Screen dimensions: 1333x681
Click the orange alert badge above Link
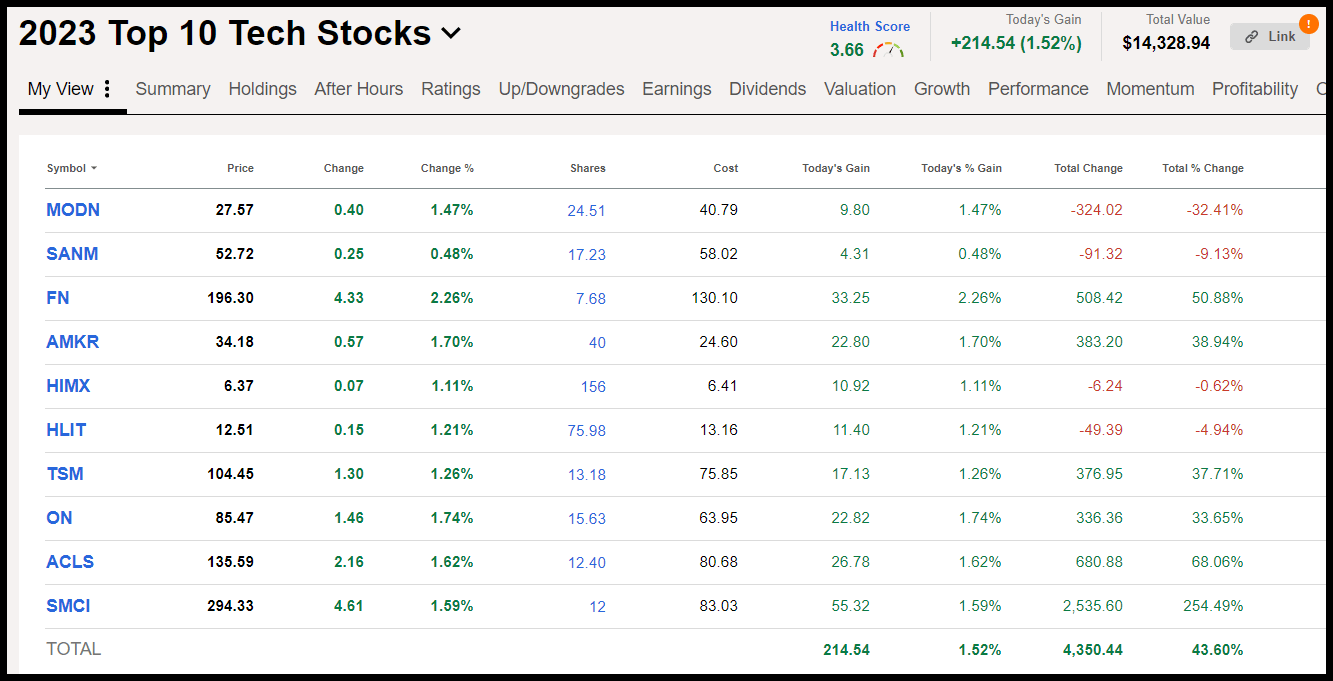[1308, 23]
